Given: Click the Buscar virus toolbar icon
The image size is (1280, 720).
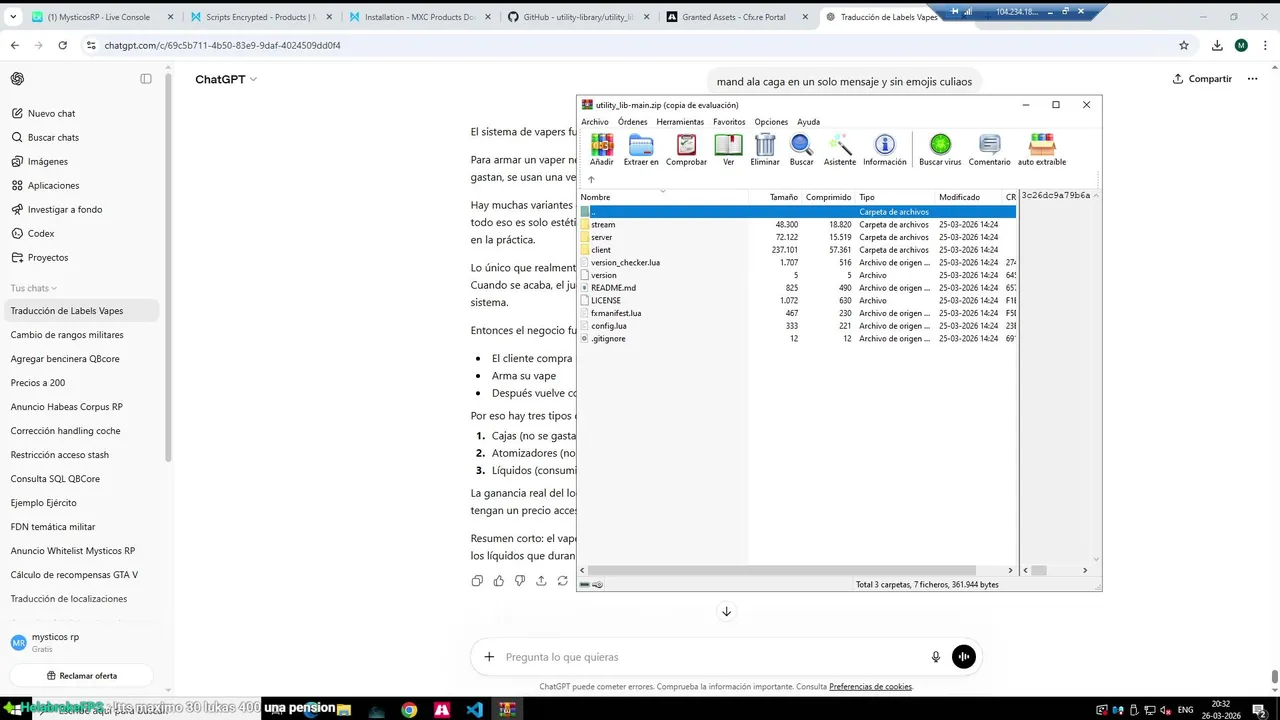Looking at the screenshot, I should click(940, 150).
